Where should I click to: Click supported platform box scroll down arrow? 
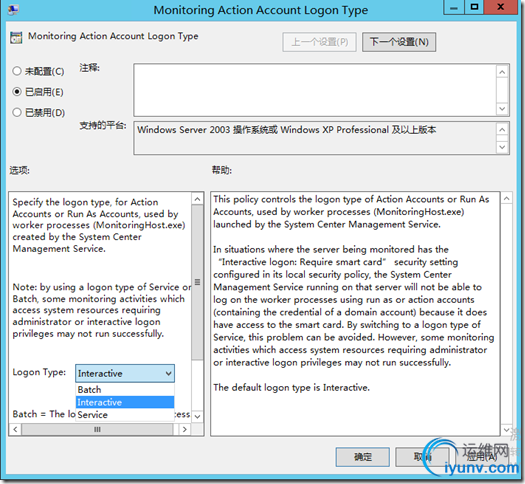[x=502, y=147]
